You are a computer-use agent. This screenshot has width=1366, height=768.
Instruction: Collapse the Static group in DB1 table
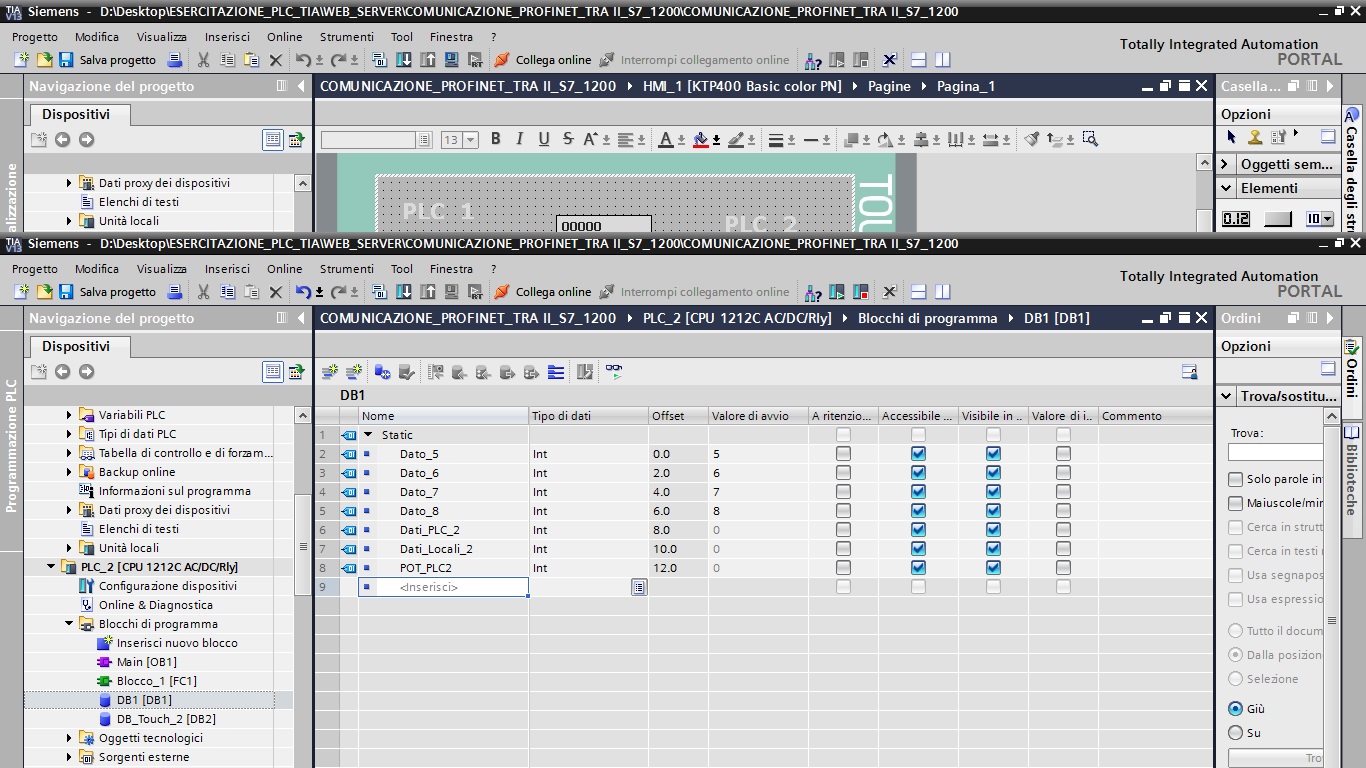coord(368,435)
